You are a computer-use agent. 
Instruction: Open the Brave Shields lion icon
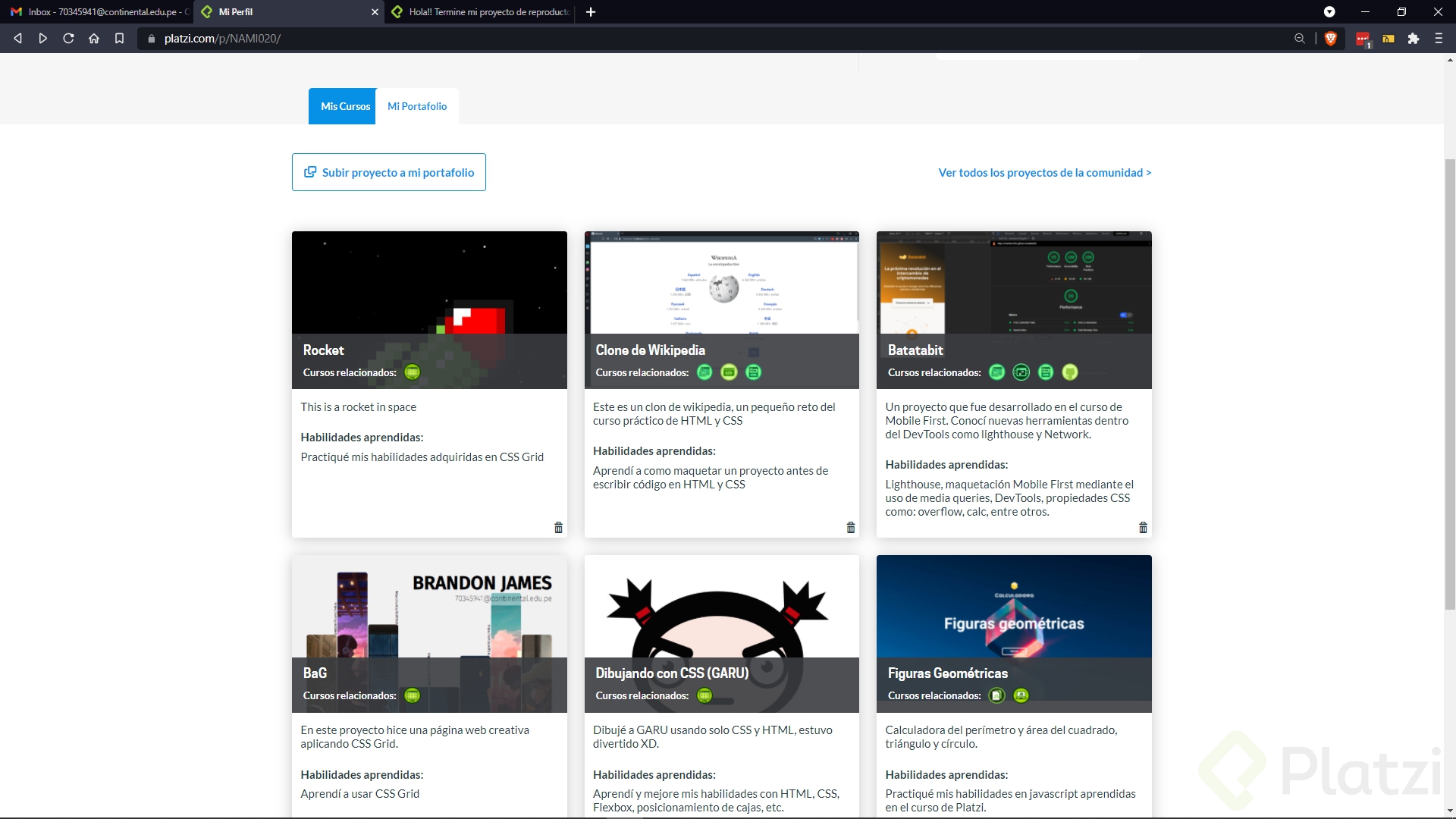click(1330, 39)
